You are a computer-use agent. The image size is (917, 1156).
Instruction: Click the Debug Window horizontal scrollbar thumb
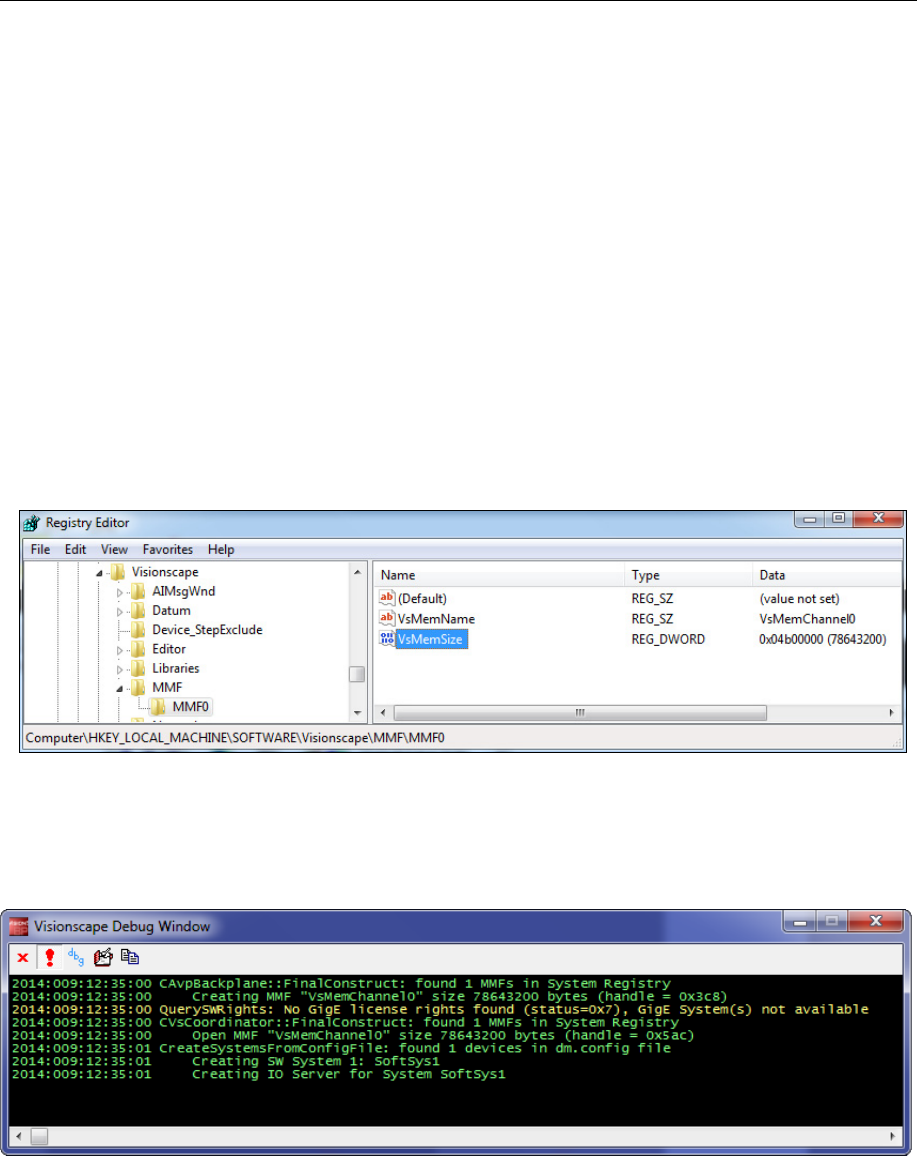coord(39,1136)
